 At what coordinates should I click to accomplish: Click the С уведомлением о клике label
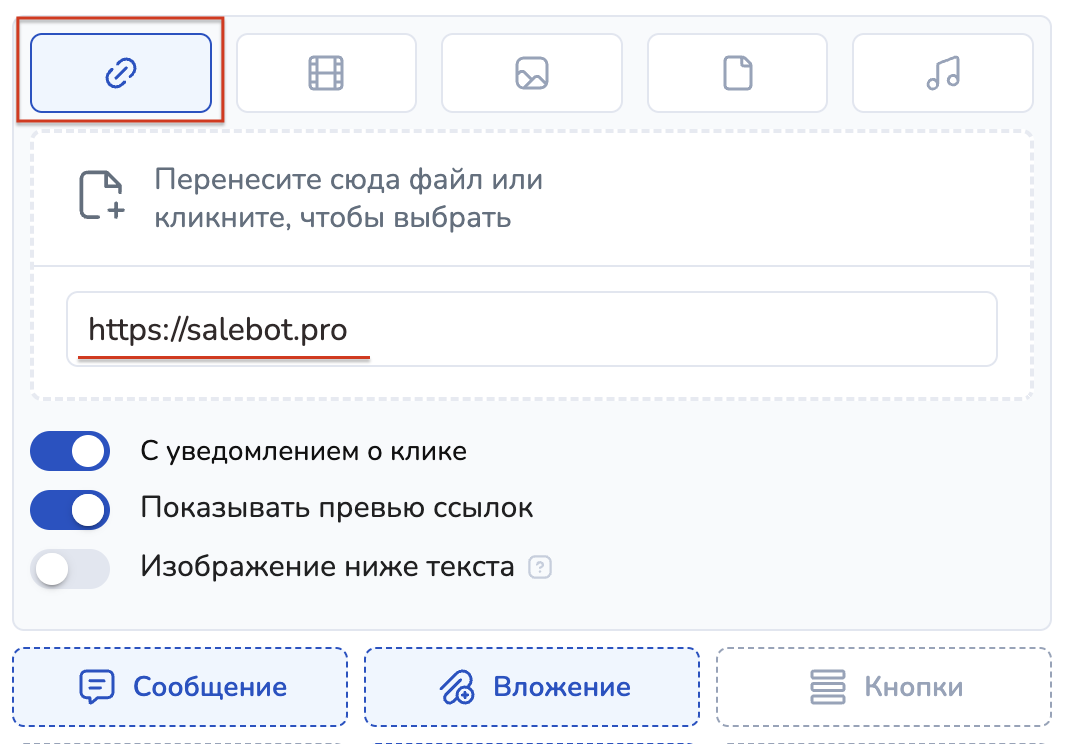pyautogui.click(x=303, y=451)
